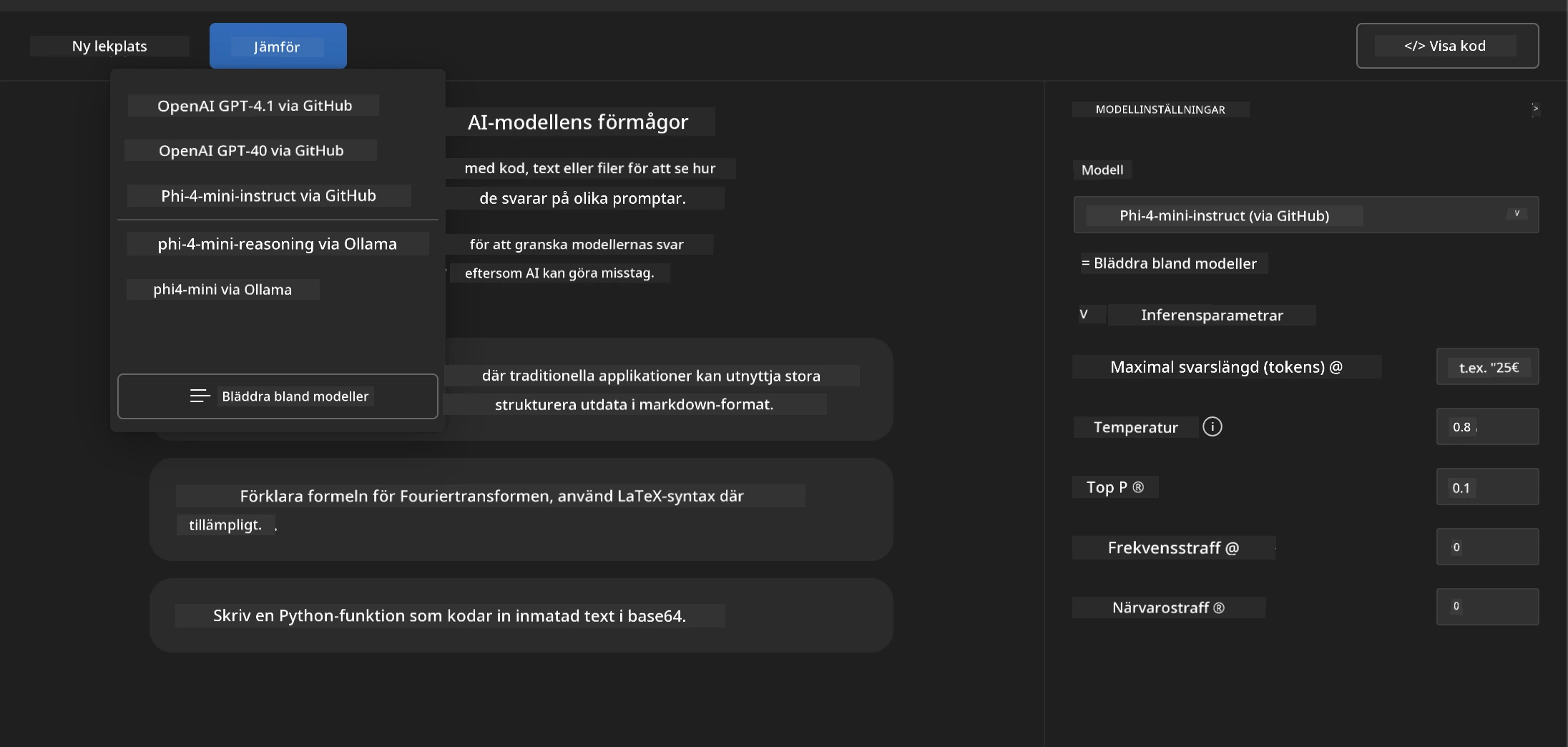Select phi4-mini via Ollama entry
The height and width of the screenshot is (747, 1568).
coord(222,290)
